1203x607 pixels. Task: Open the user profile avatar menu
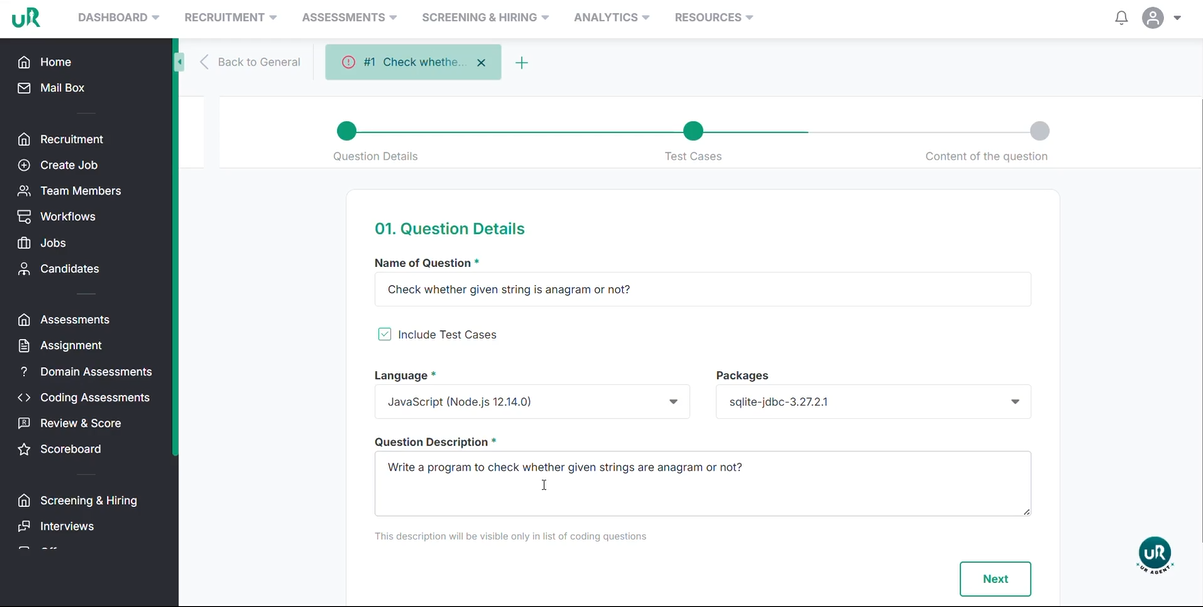point(1154,18)
